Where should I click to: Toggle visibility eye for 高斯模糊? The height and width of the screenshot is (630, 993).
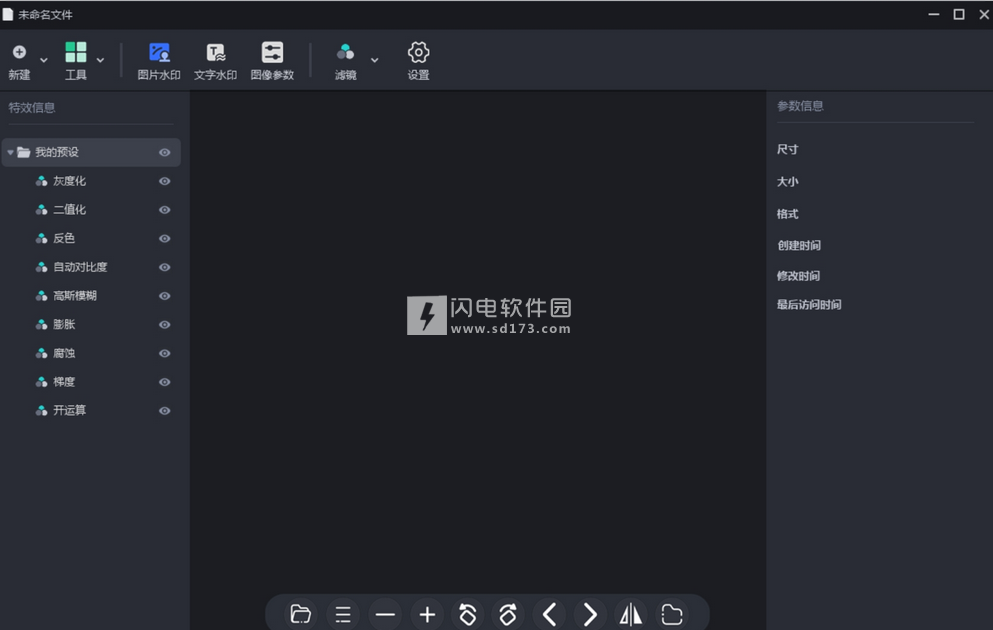[x=165, y=296]
